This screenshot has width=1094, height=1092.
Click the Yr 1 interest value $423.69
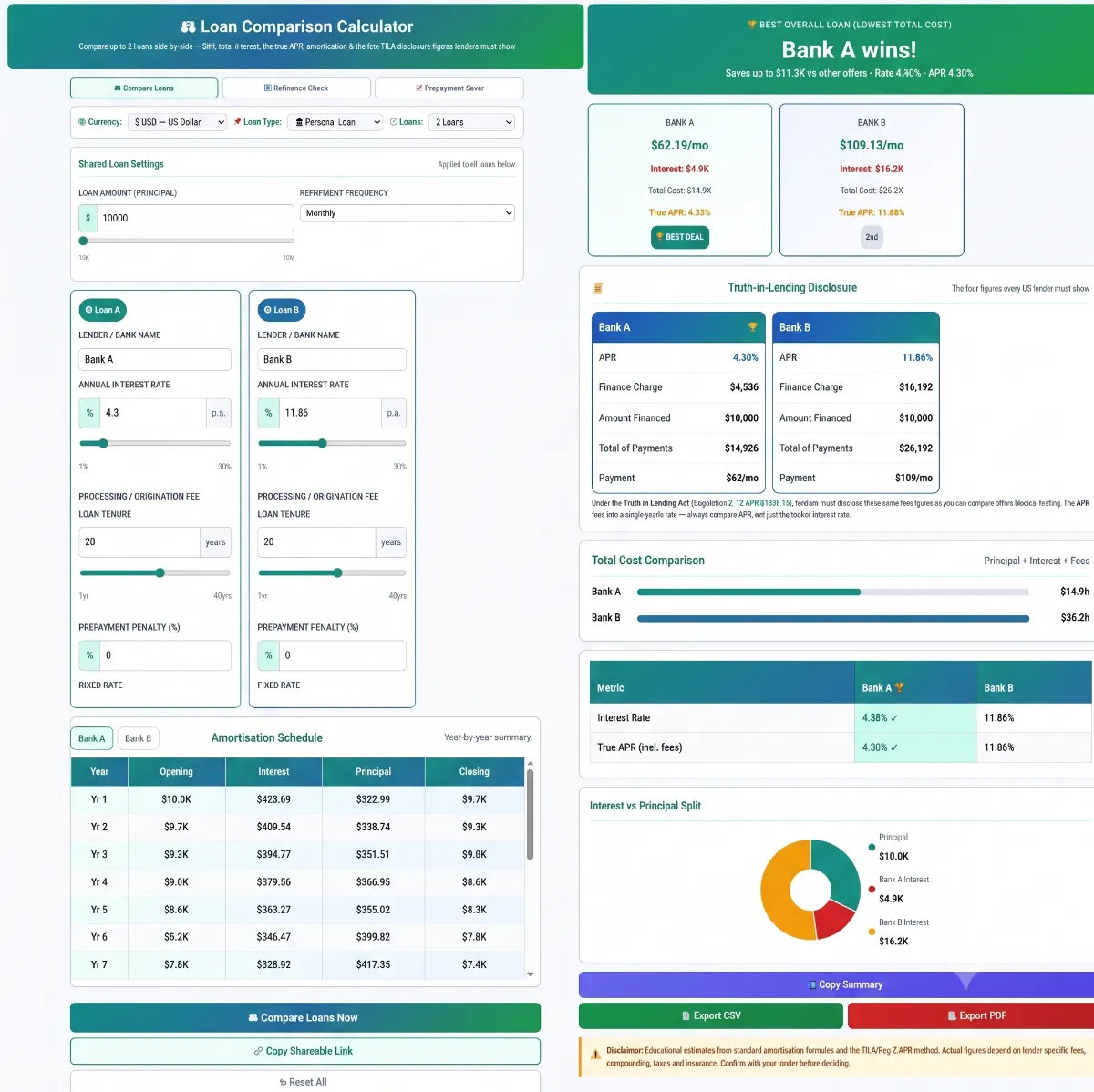tap(273, 799)
